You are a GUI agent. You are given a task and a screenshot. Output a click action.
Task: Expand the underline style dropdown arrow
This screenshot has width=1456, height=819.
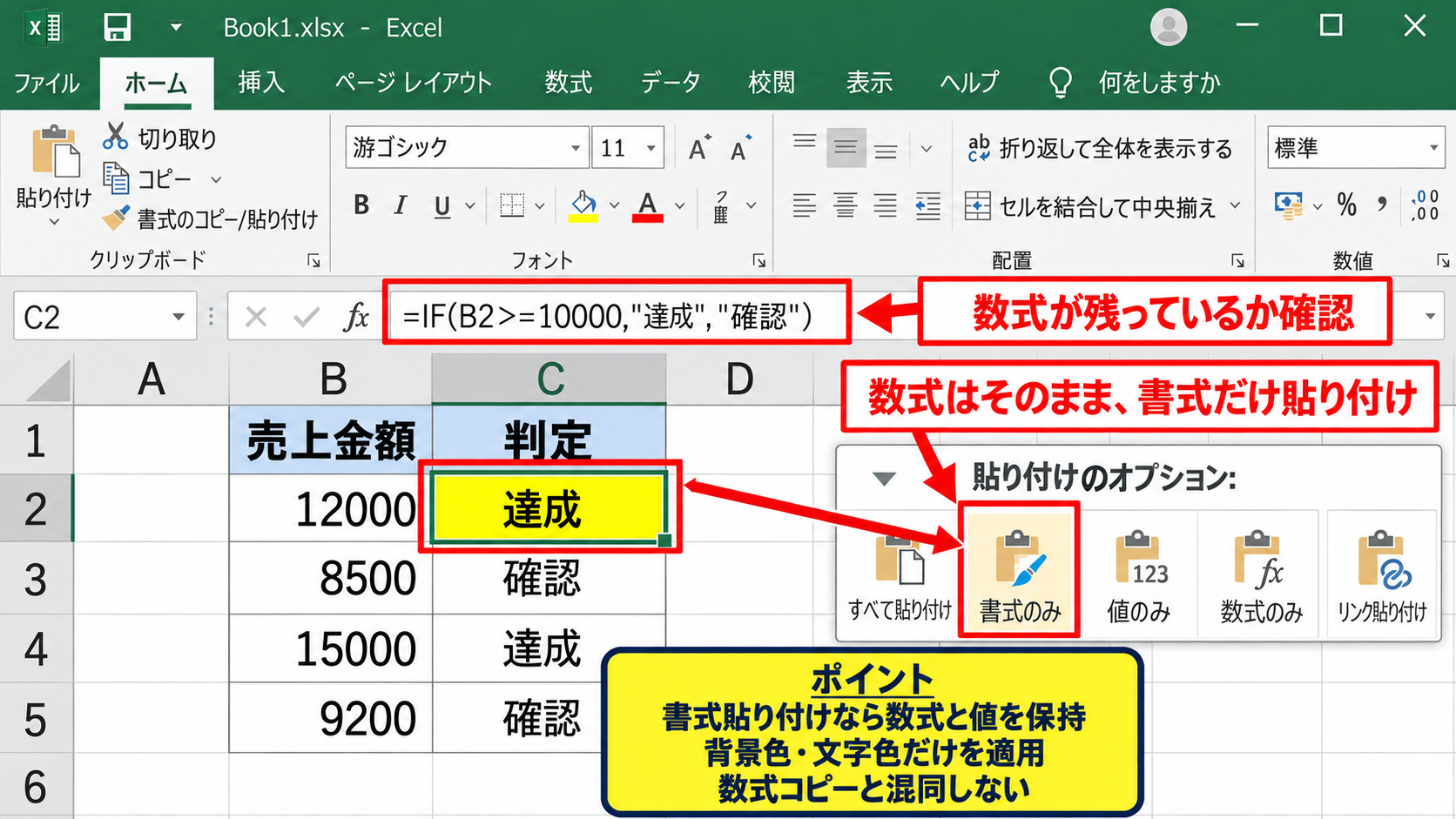(x=470, y=206)
